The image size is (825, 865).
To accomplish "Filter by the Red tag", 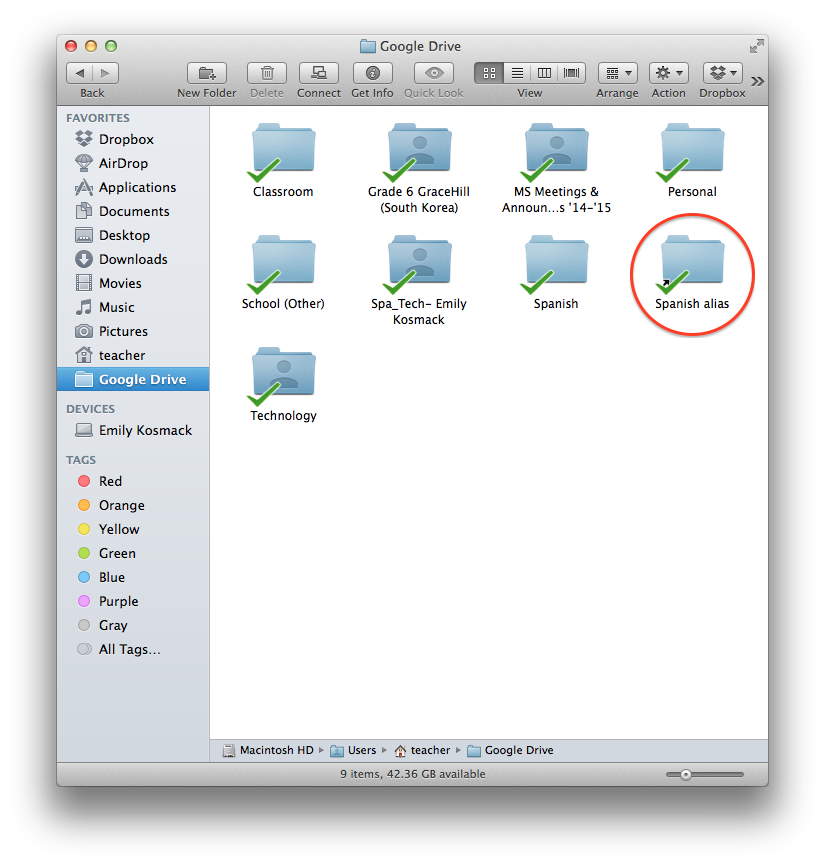I will pos(132,482).
